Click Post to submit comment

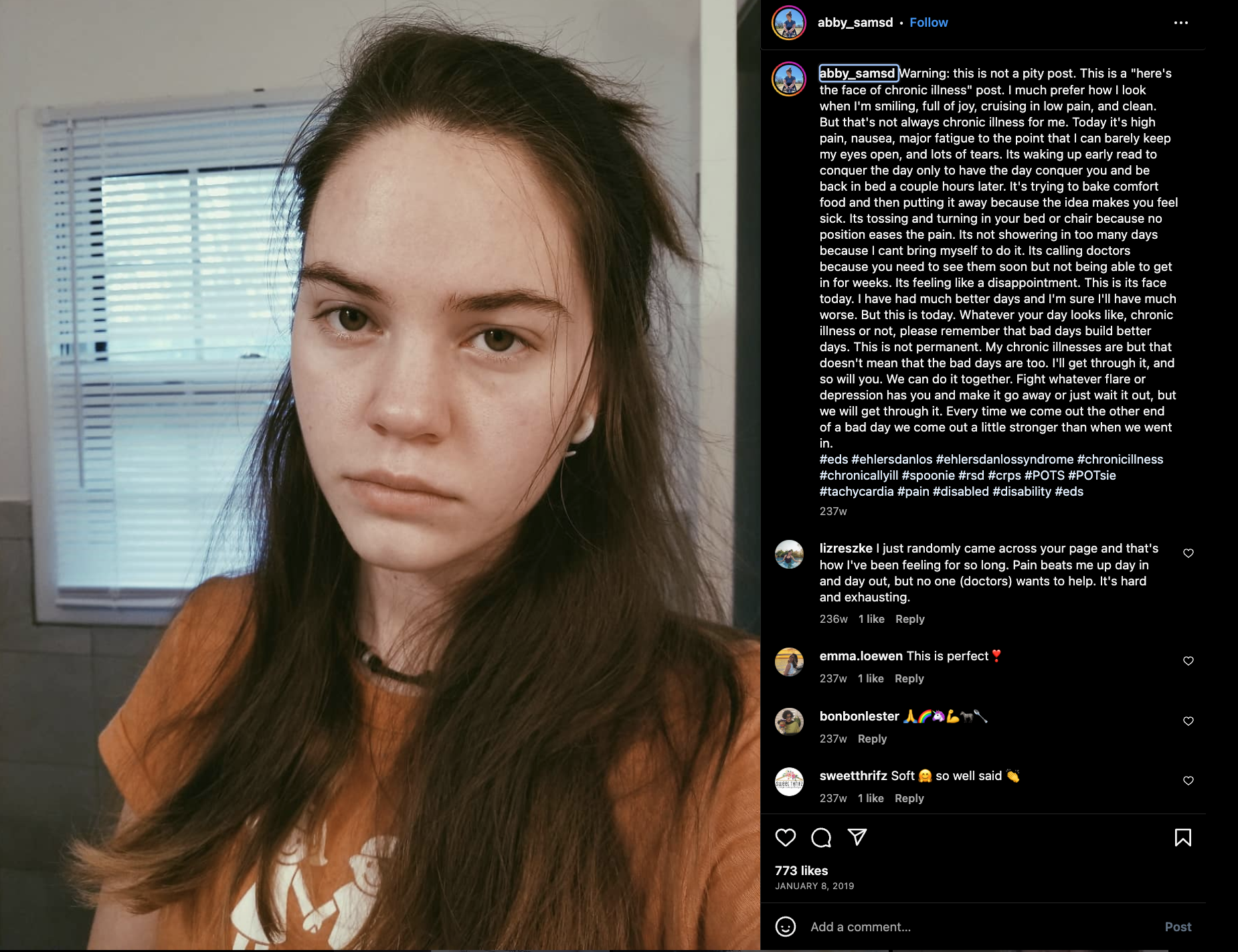click(x=1178, y=927)
